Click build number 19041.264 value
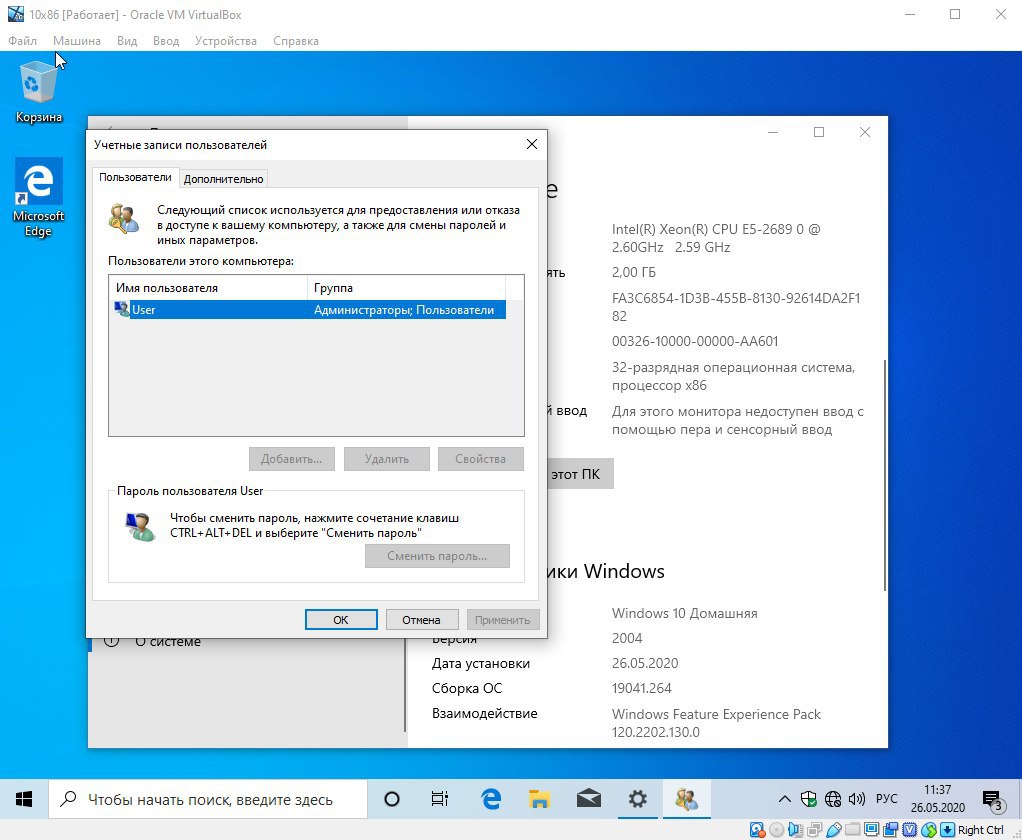1022x840 pixels. point(641,688)
